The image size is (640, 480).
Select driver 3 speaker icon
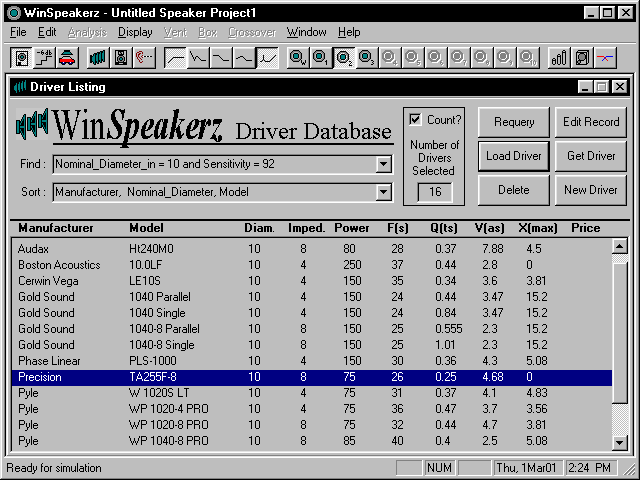tap(367, 58)
